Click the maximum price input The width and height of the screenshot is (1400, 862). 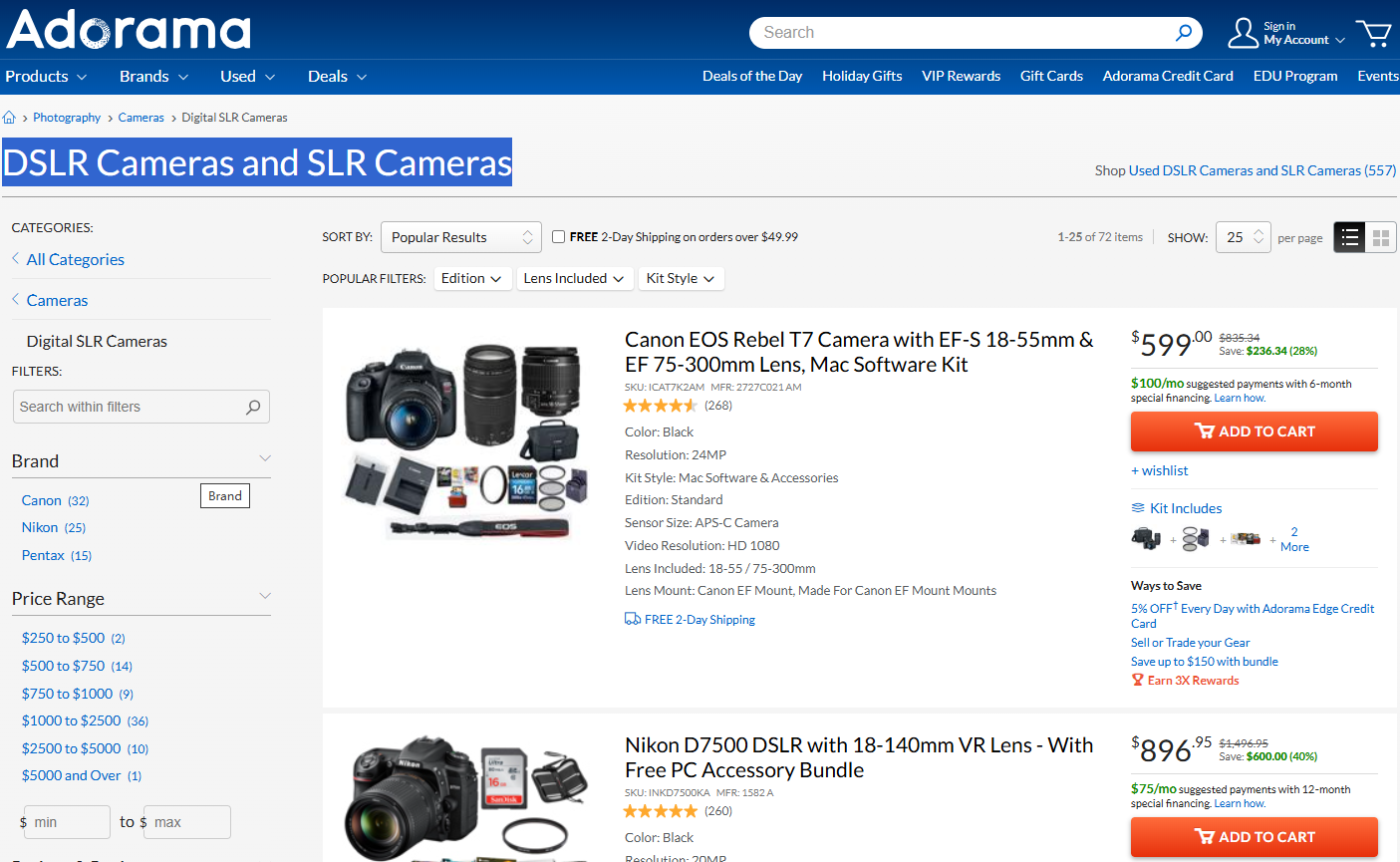tap(187, 822)
